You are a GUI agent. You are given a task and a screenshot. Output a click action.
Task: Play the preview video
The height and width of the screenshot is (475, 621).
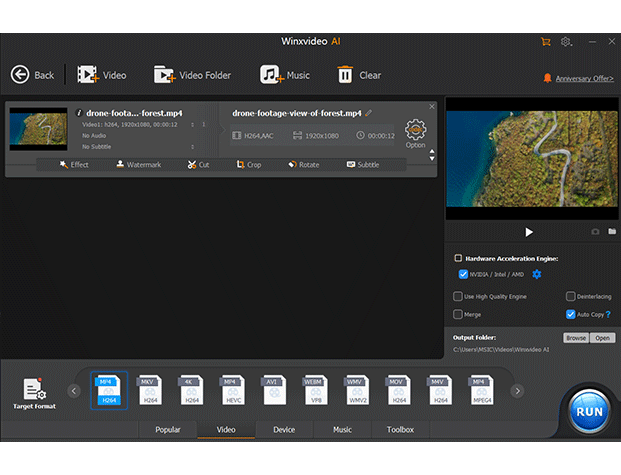(x=529, y=232)
